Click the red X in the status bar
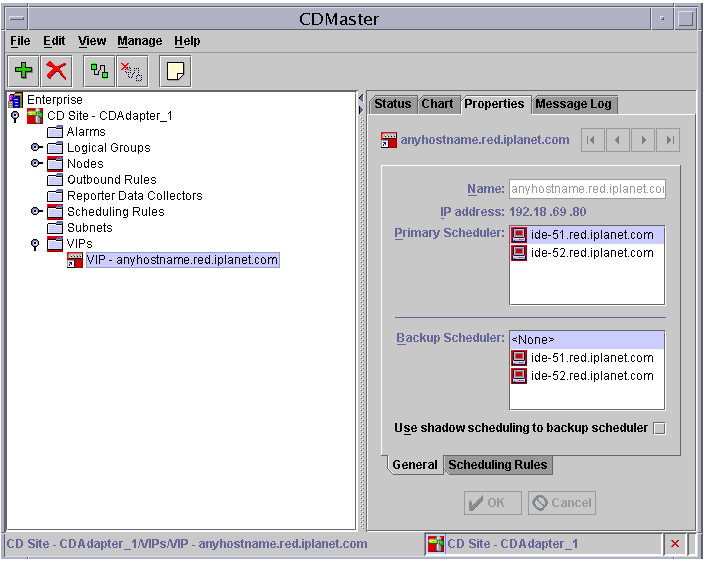Screen dimensions: 705x562 click(675, 544)
